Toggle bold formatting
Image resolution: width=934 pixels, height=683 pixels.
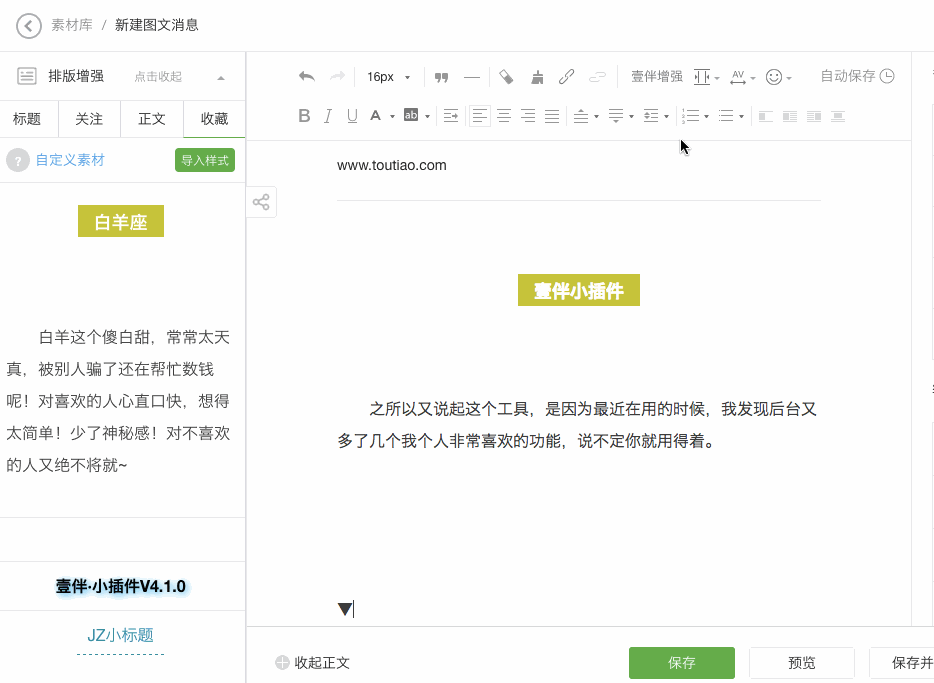tap(304, 116)
